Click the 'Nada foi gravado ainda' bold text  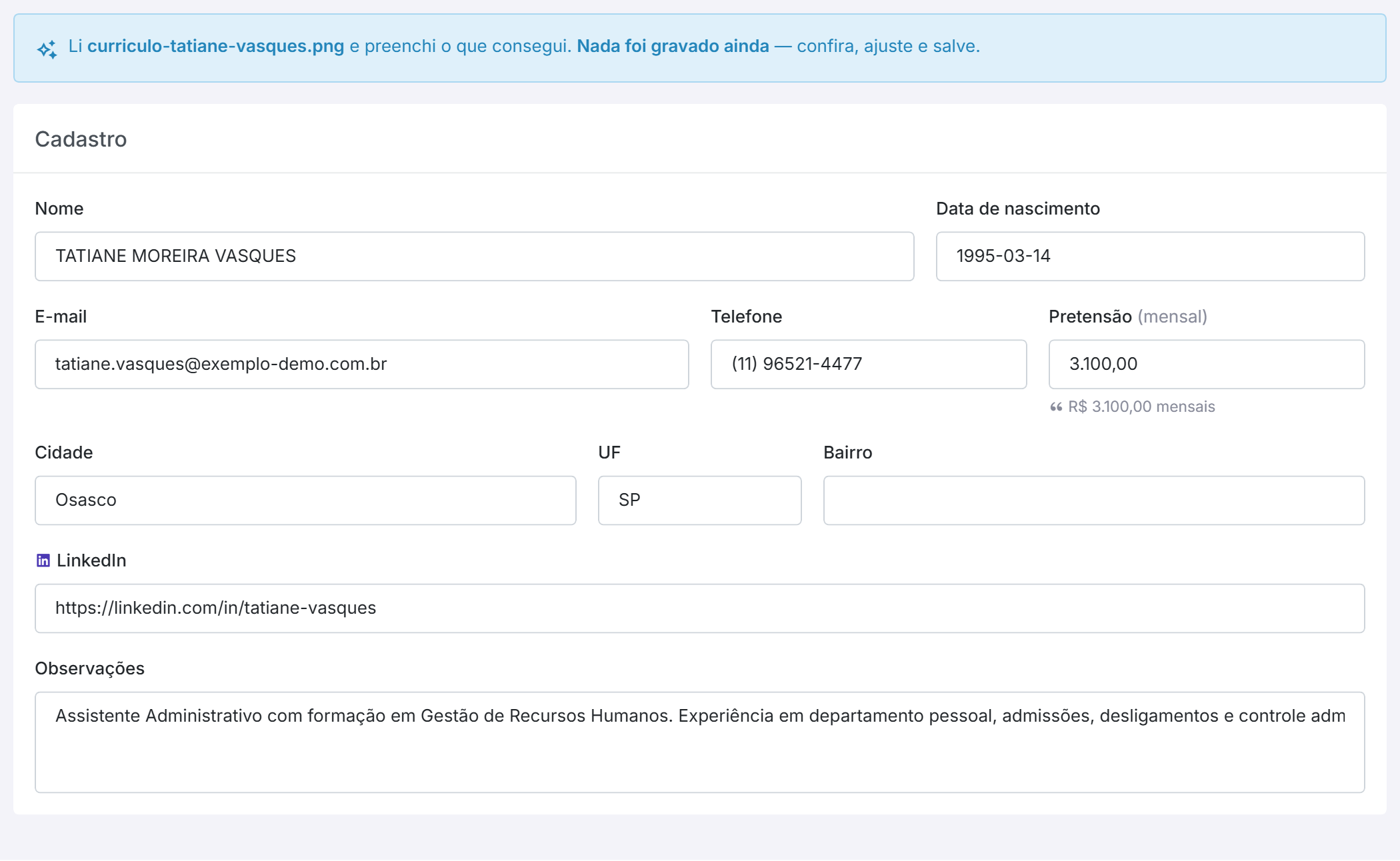pyautogui.click(x=673, y=46)
